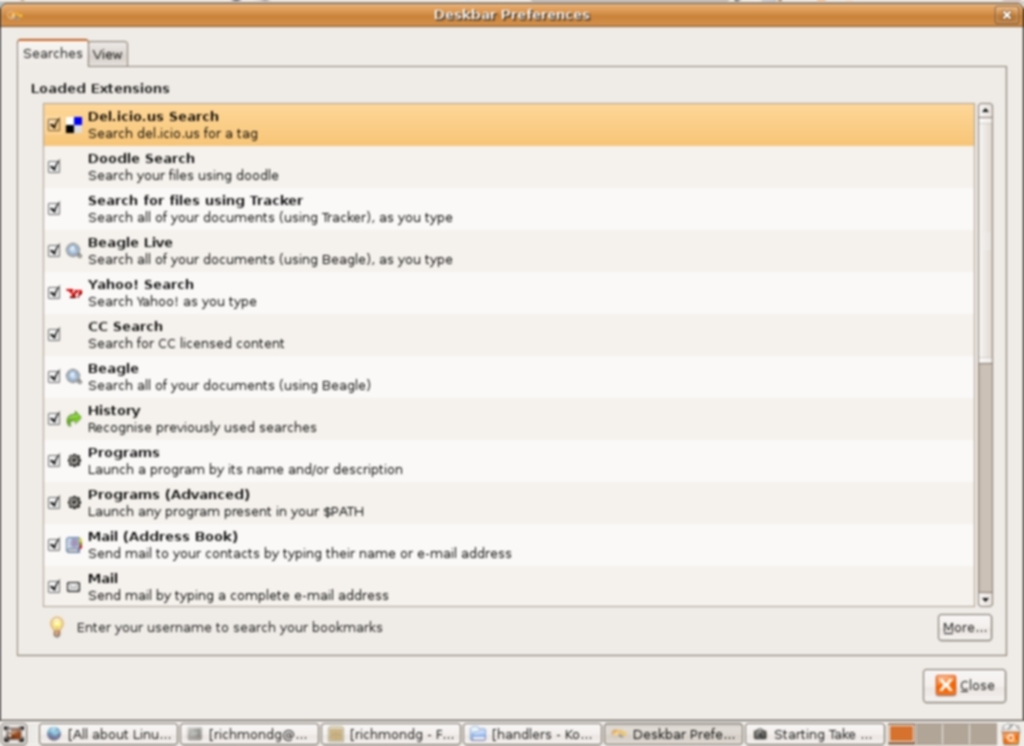Screen dimensions: 1024x746
Task: Select the orange workspace in the switcher
Action: coord(901,734)
